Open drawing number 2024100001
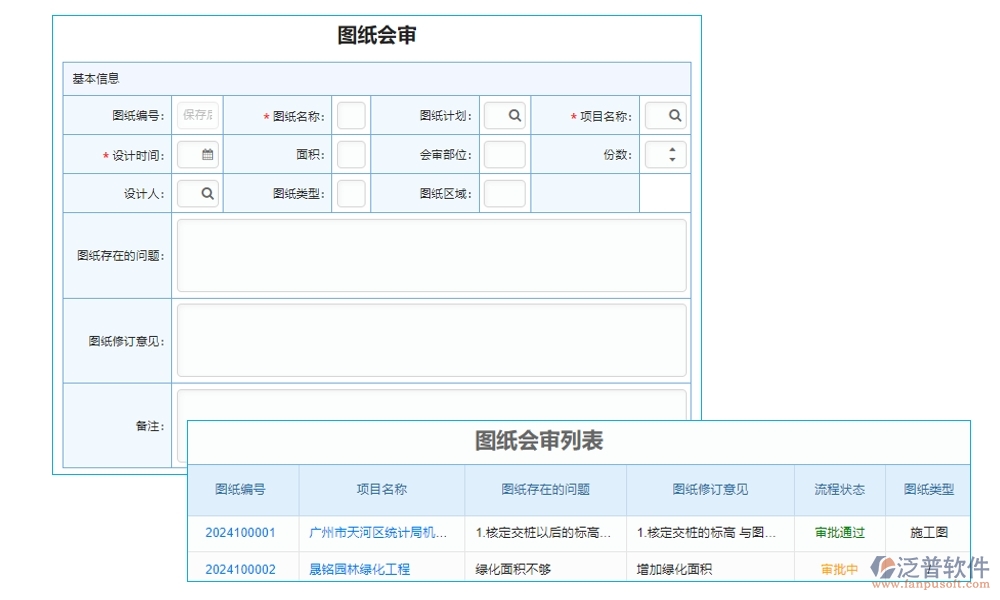Image resolution: width=1000 pixels, height=600 pixels. 240,532
